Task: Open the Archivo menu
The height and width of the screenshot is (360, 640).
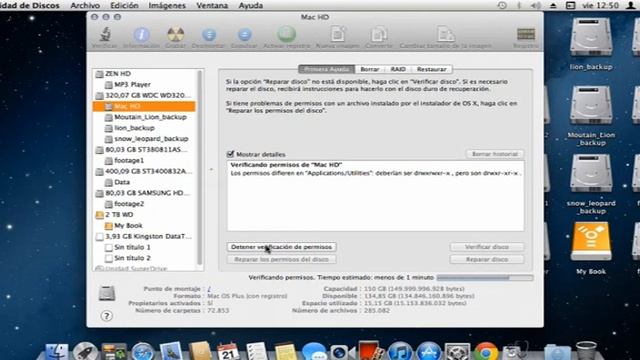Action: 85,5
